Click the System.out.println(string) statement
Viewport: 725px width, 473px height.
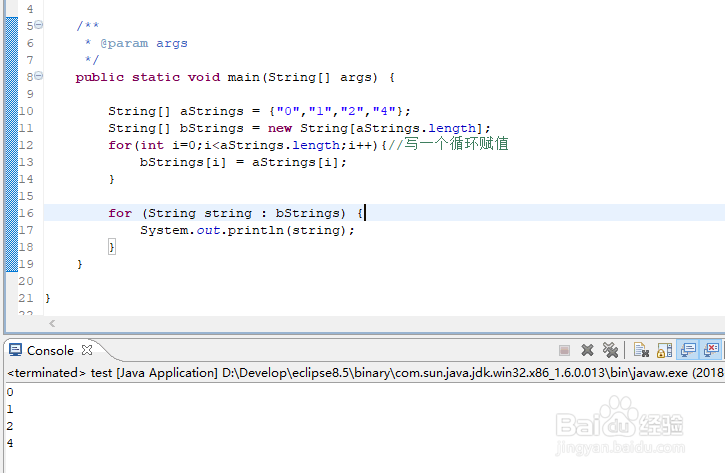coord(247,230)
